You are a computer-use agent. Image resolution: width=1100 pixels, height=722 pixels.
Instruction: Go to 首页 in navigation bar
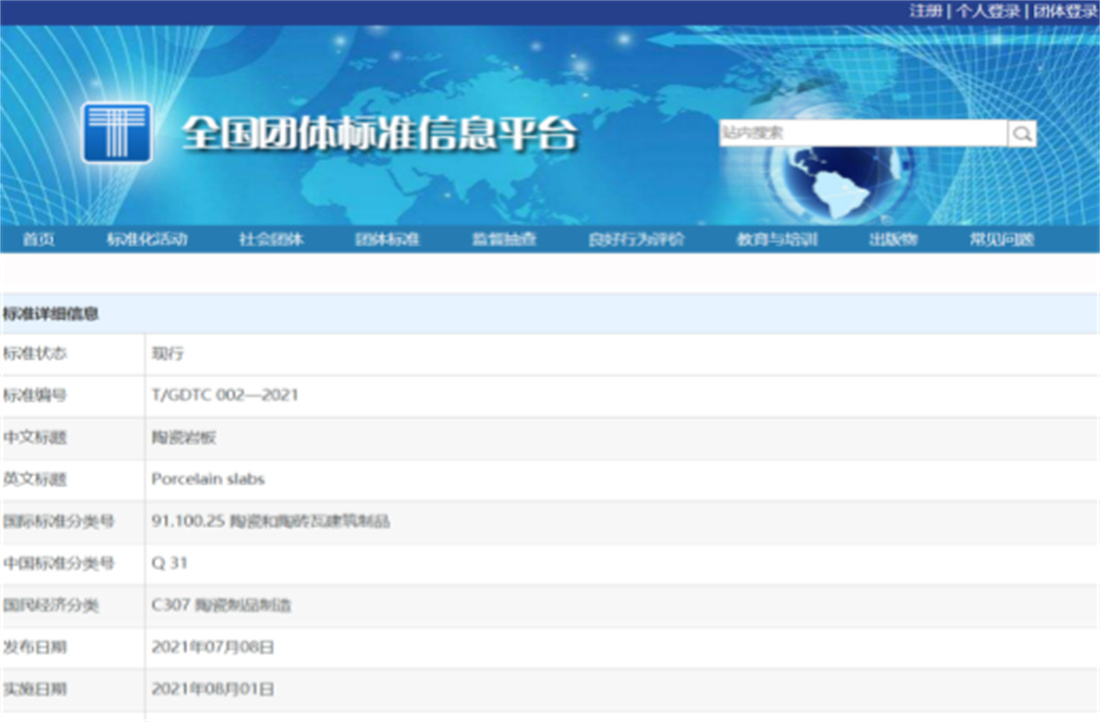pos(38,240)
